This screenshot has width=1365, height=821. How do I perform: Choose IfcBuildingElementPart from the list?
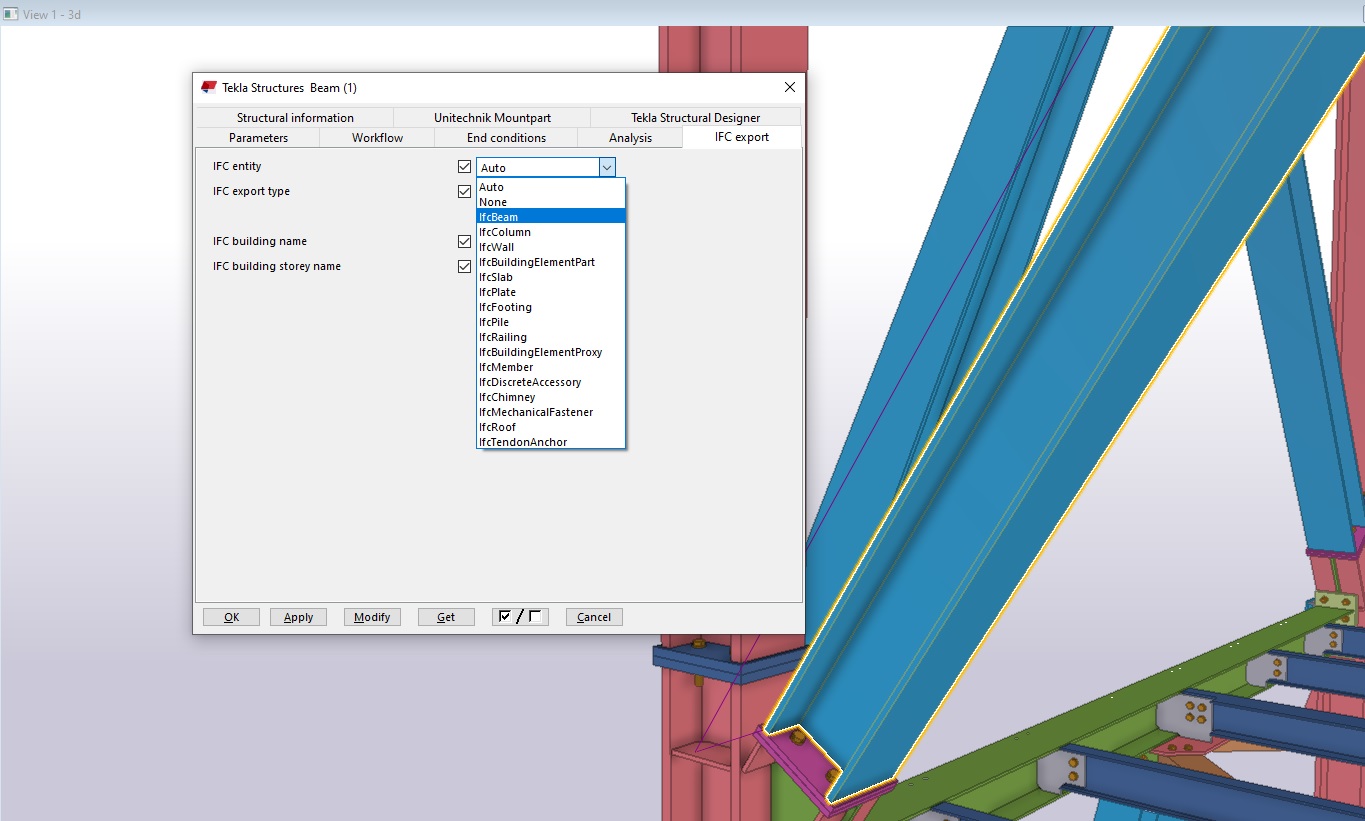click(551, 262)
